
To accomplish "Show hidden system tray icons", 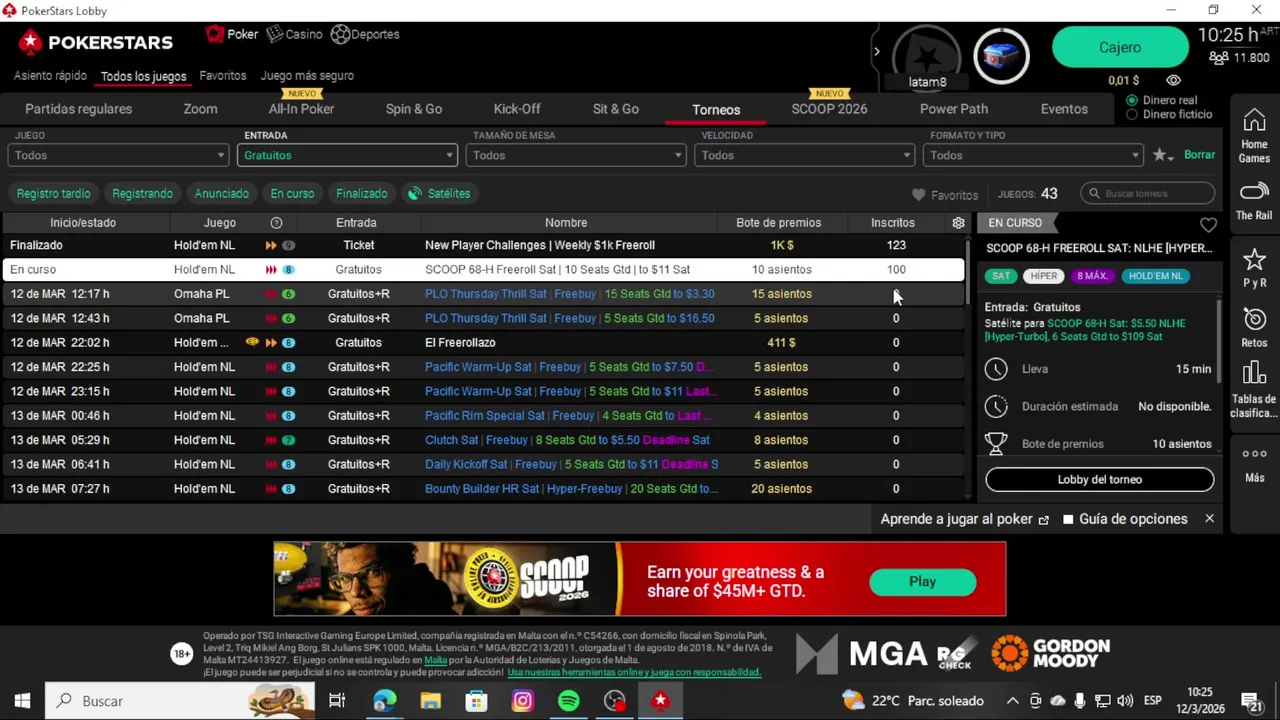I will click(1012, 701).
